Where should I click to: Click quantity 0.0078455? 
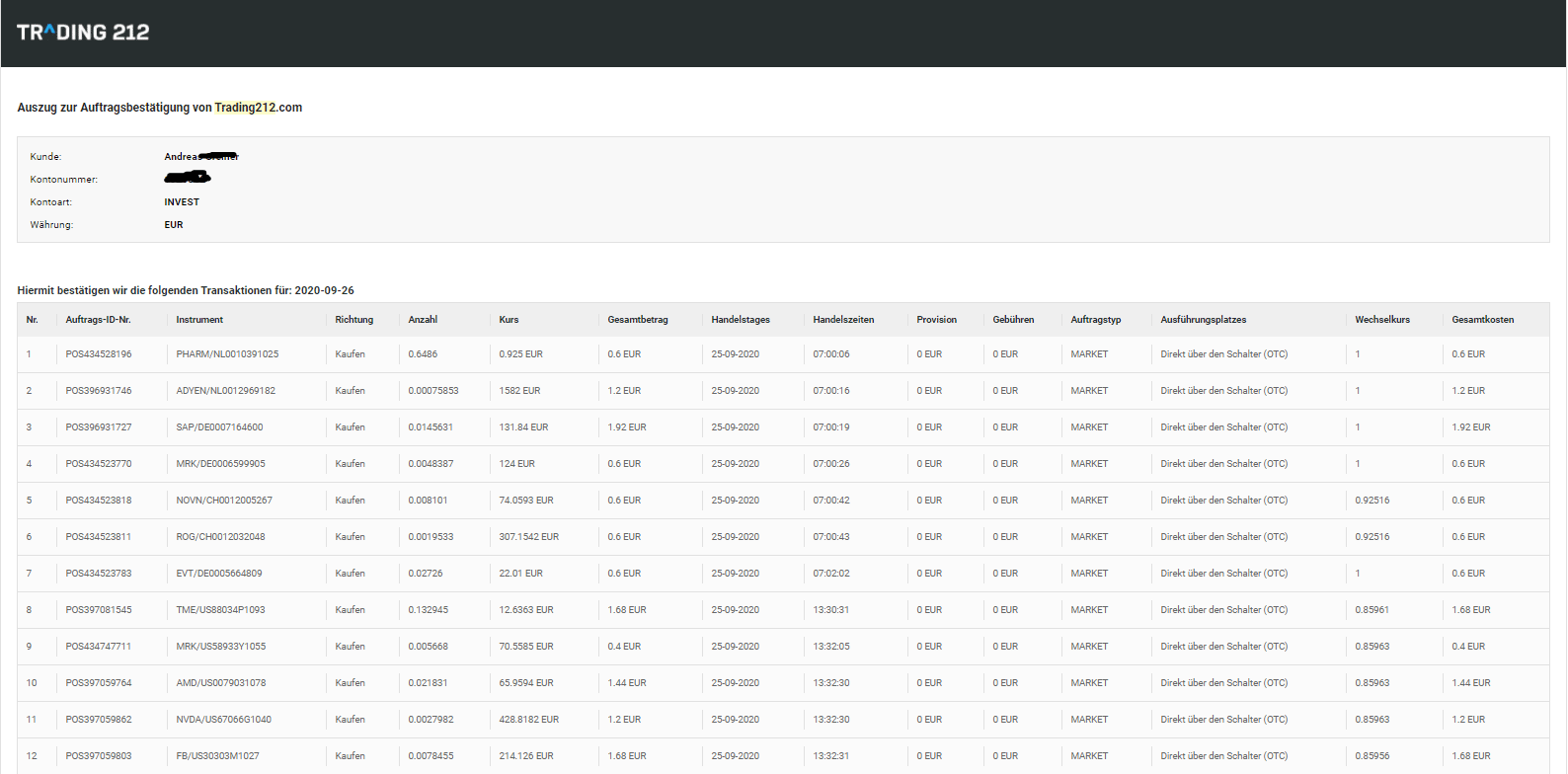tap(431, 756)
